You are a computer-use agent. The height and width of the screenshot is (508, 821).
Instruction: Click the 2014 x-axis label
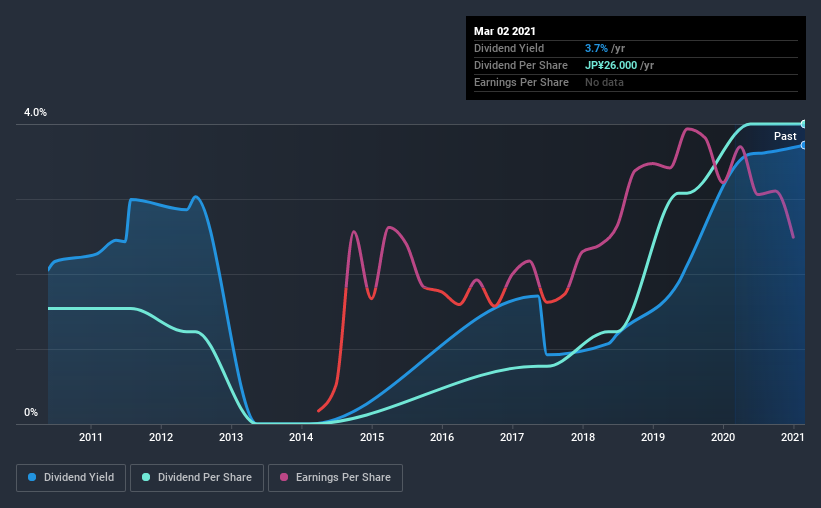301,437
